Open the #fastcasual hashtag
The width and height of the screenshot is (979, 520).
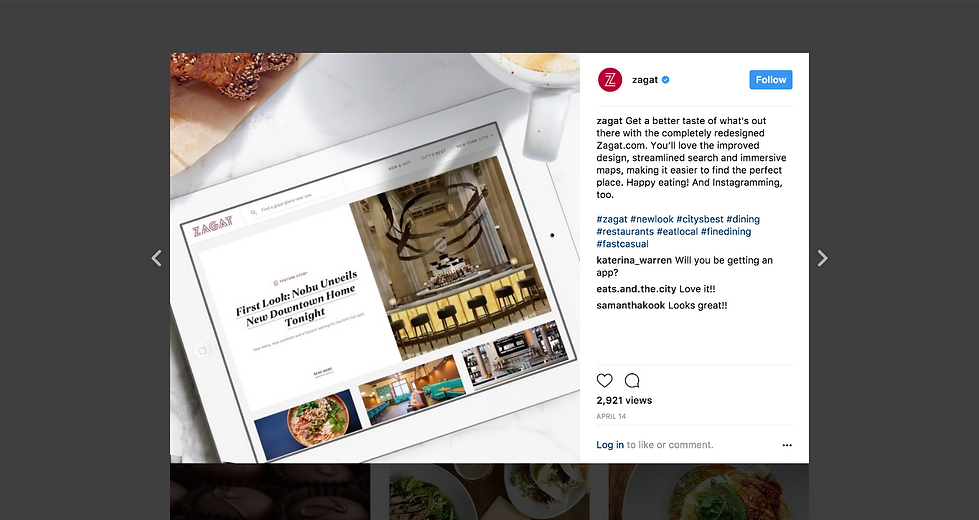[622, 244]
